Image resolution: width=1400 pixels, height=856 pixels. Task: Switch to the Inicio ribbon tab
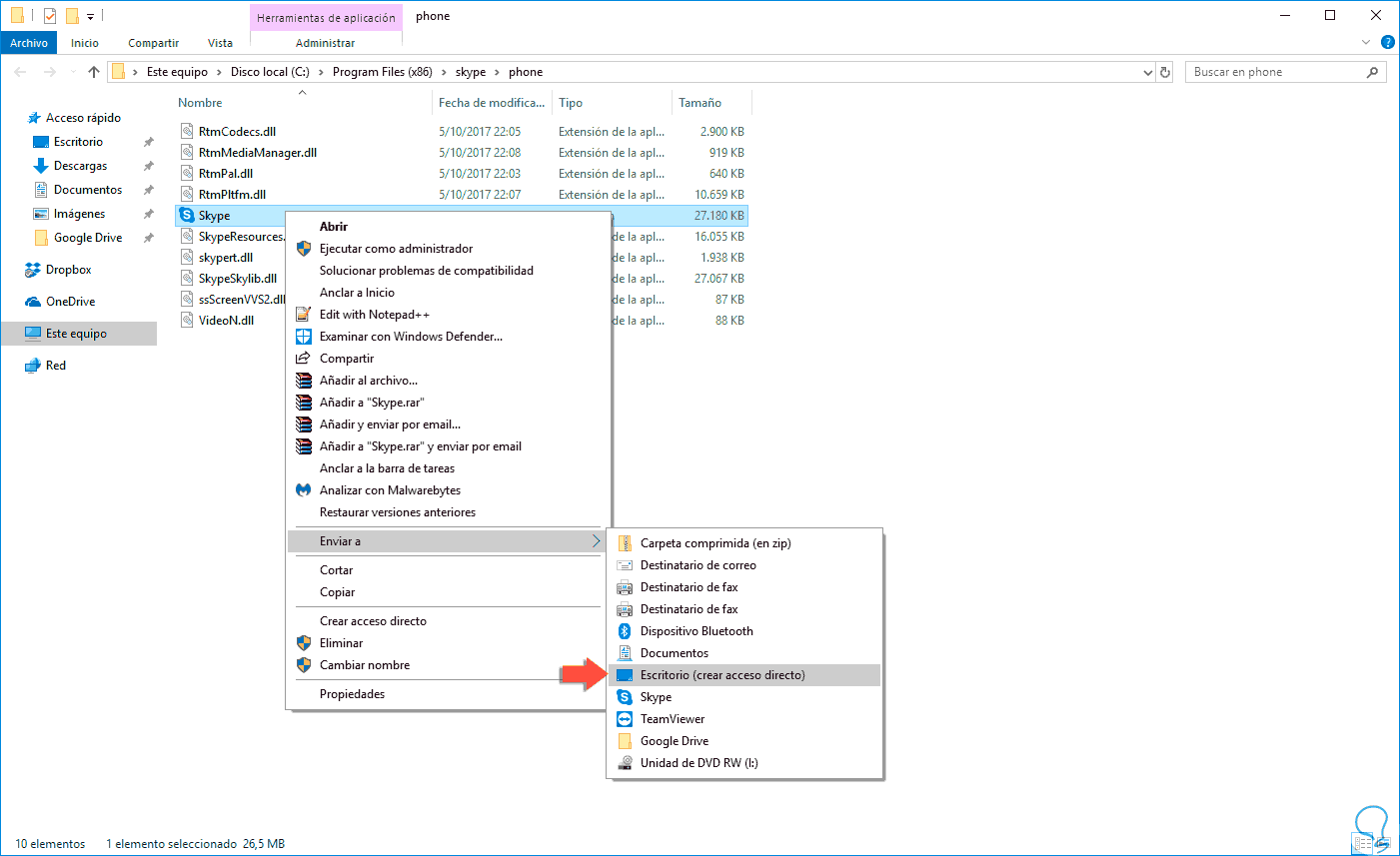(85, 43)
